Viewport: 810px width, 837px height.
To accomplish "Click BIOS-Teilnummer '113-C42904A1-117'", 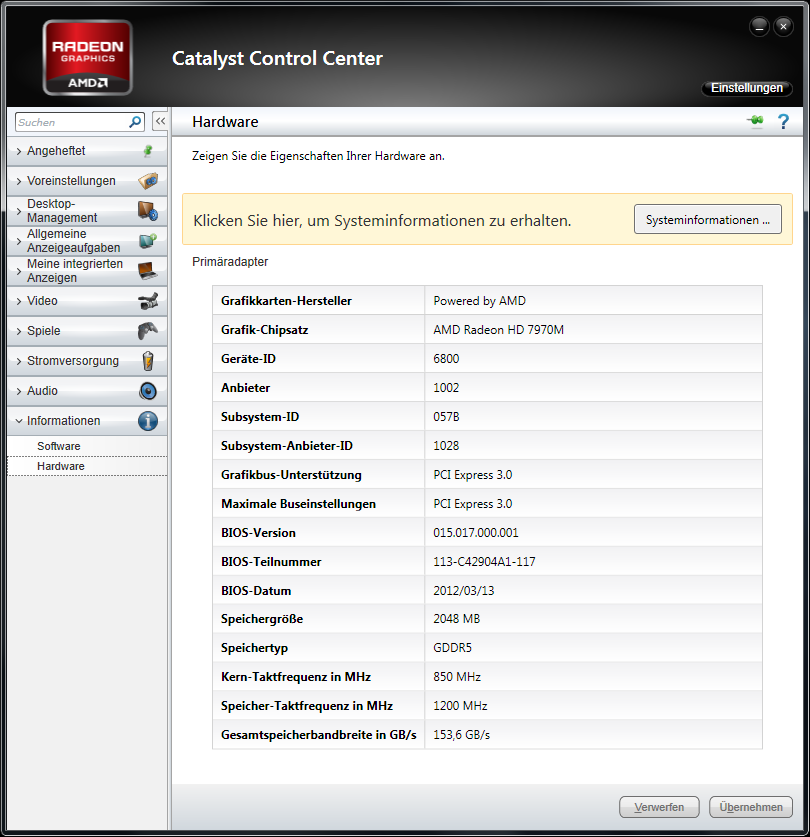I will pos(484,562).
